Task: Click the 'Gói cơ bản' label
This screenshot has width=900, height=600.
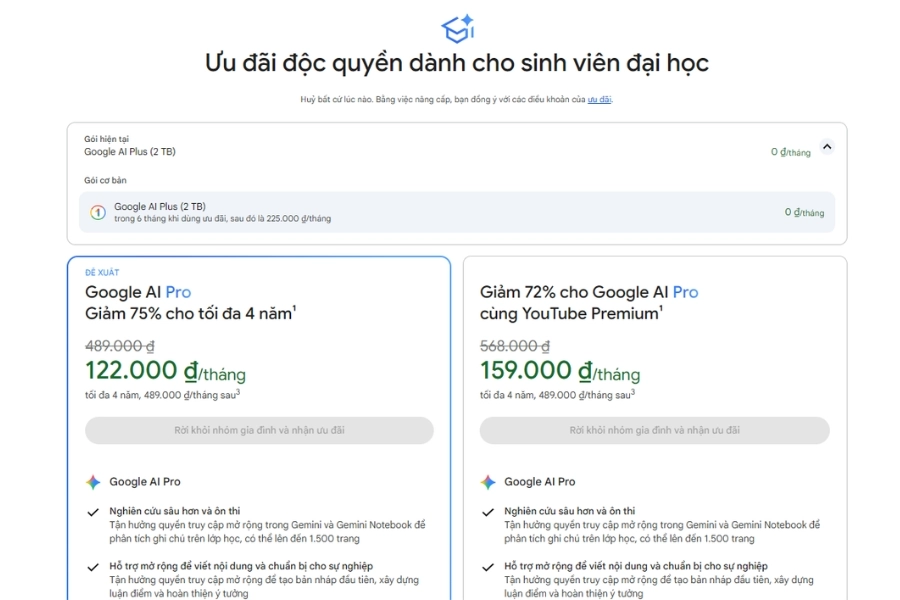Action: [x=105, y=180]
